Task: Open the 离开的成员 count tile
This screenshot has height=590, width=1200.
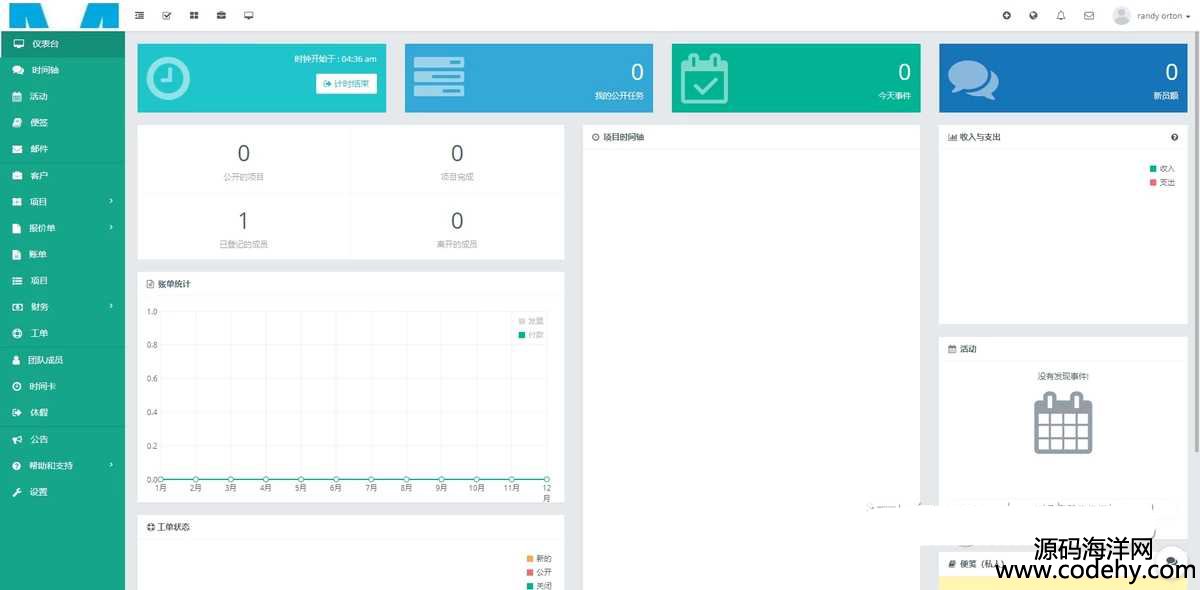Action: [457, 227]
